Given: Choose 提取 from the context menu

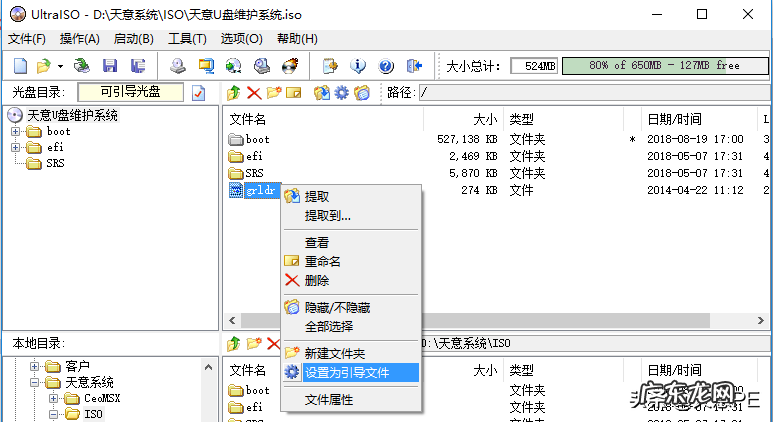Looking at the screenshot, I should click(351, 197).
